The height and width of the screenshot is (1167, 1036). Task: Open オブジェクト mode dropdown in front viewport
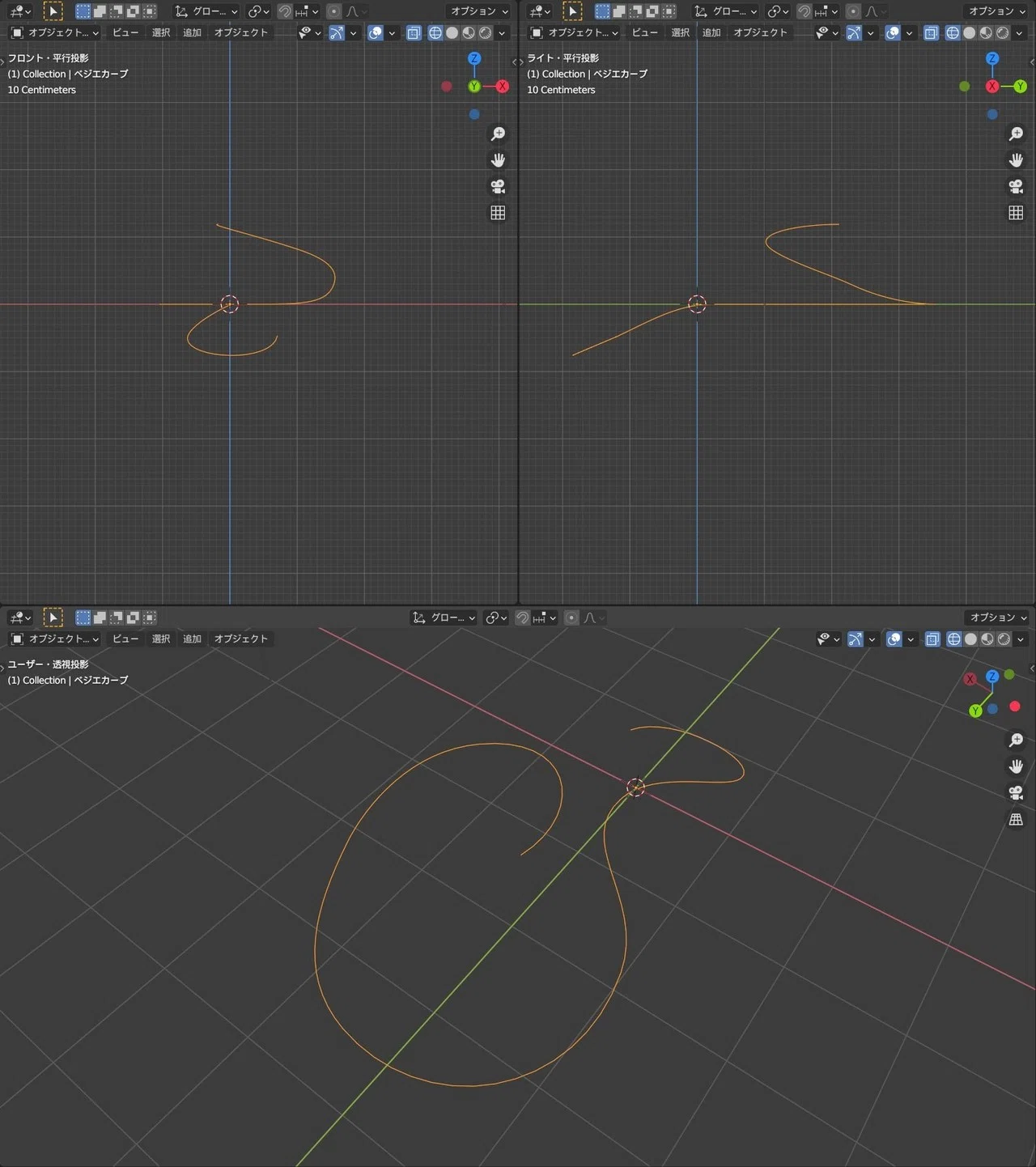pos(54,33)
